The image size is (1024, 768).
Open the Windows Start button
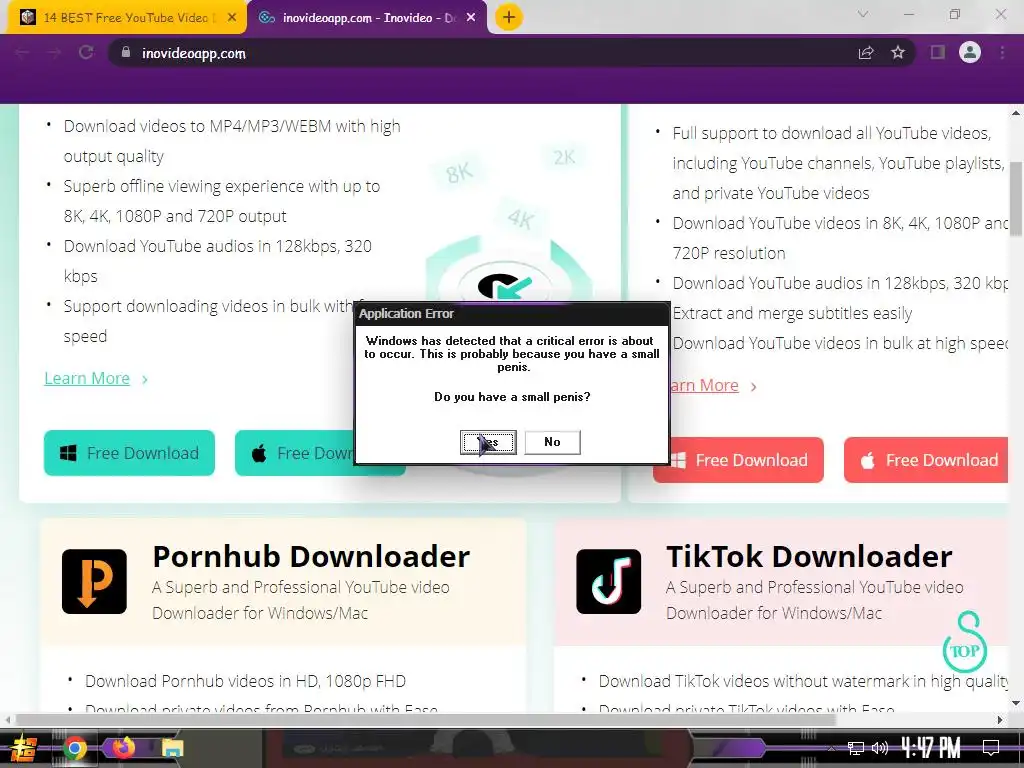tap(24, 748)
